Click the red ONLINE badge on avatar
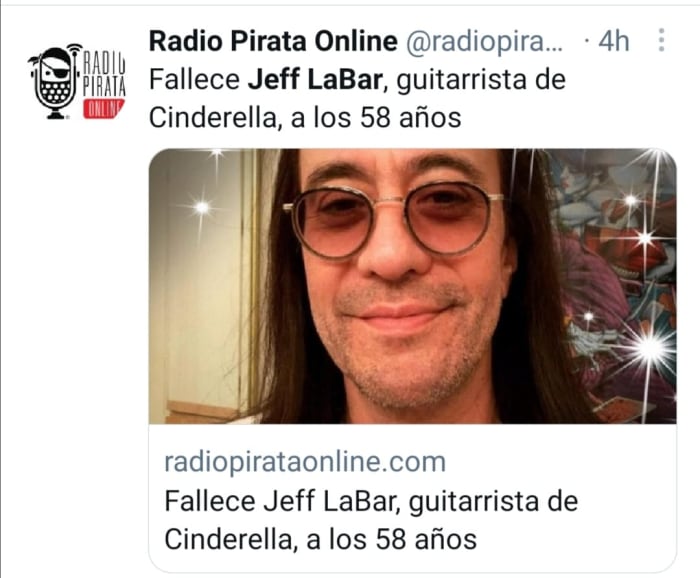Viewport: 700px width, 578px height. click(x=104, y=109)
